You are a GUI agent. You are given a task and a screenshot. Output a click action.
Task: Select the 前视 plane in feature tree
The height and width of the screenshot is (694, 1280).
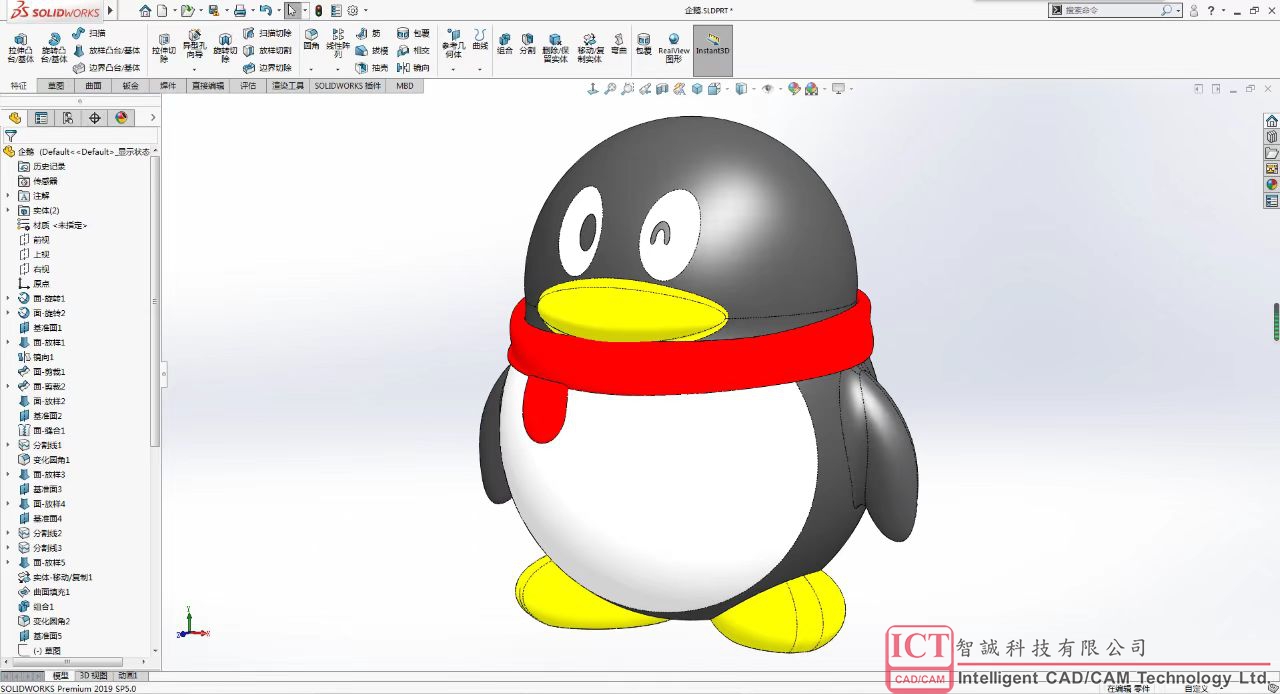34,240
